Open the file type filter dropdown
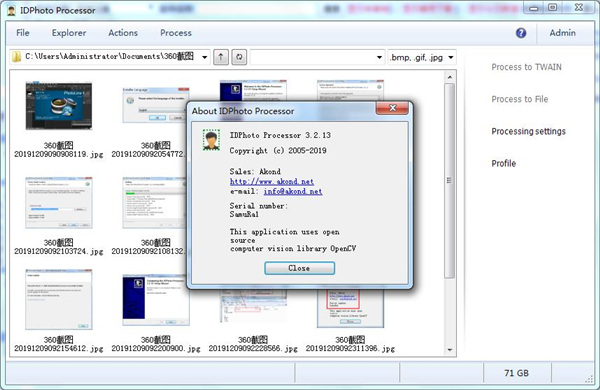This screenshot has height=390, width=600. (x=451, y=57)
